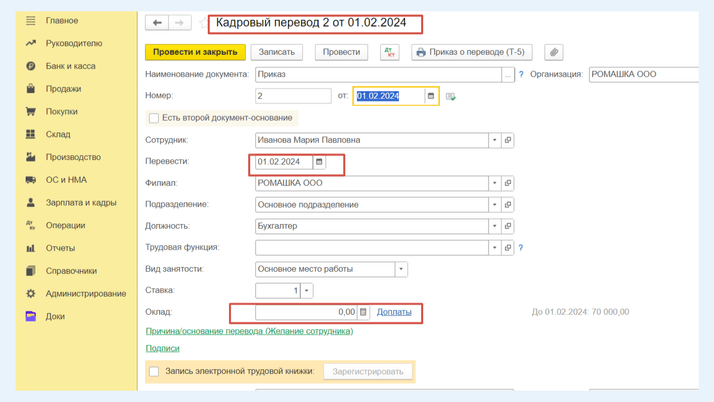Click the Отчеты bar chart icon
Viewport: 714px width, 402px height.
click(31, 248)
